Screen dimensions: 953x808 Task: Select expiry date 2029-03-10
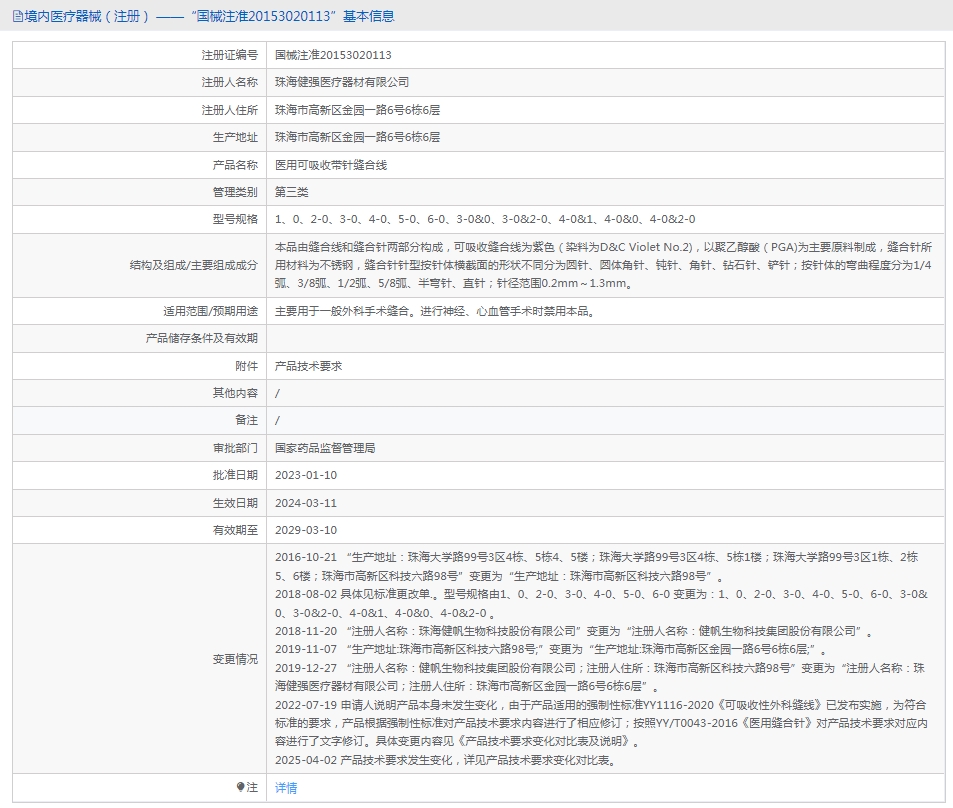tap(306, 530)
